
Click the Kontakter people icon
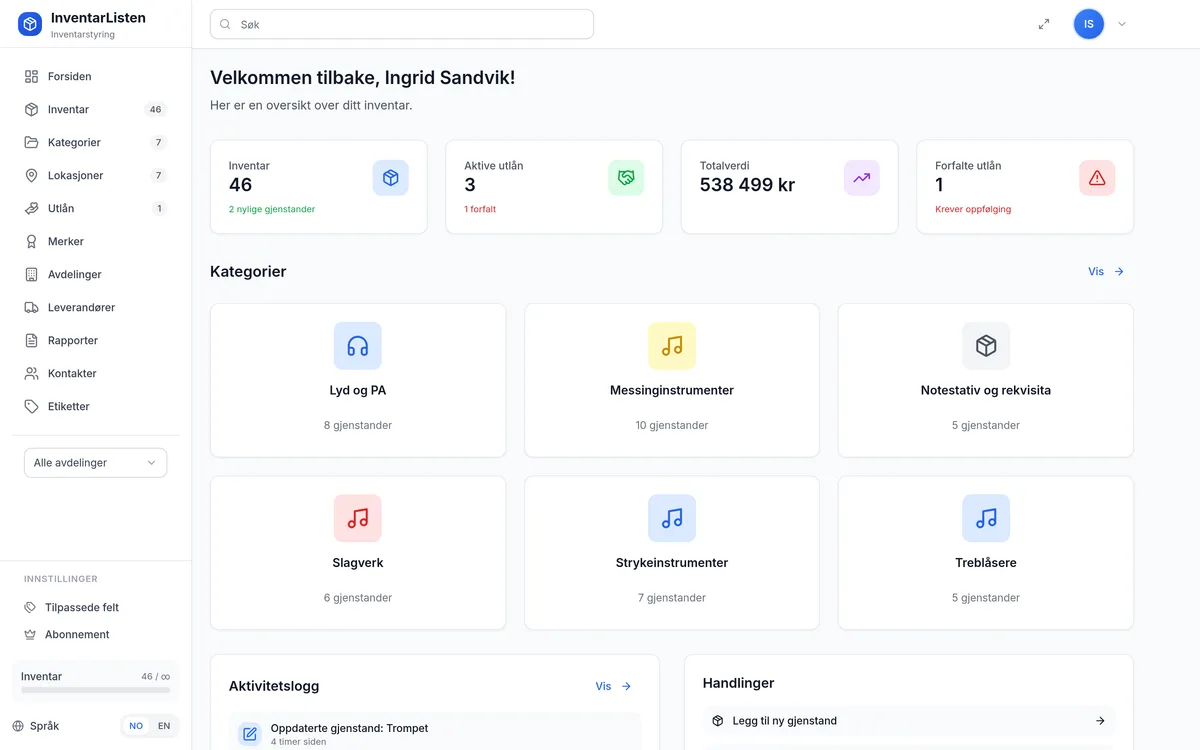pyautogui.click(x=31, y=373)
